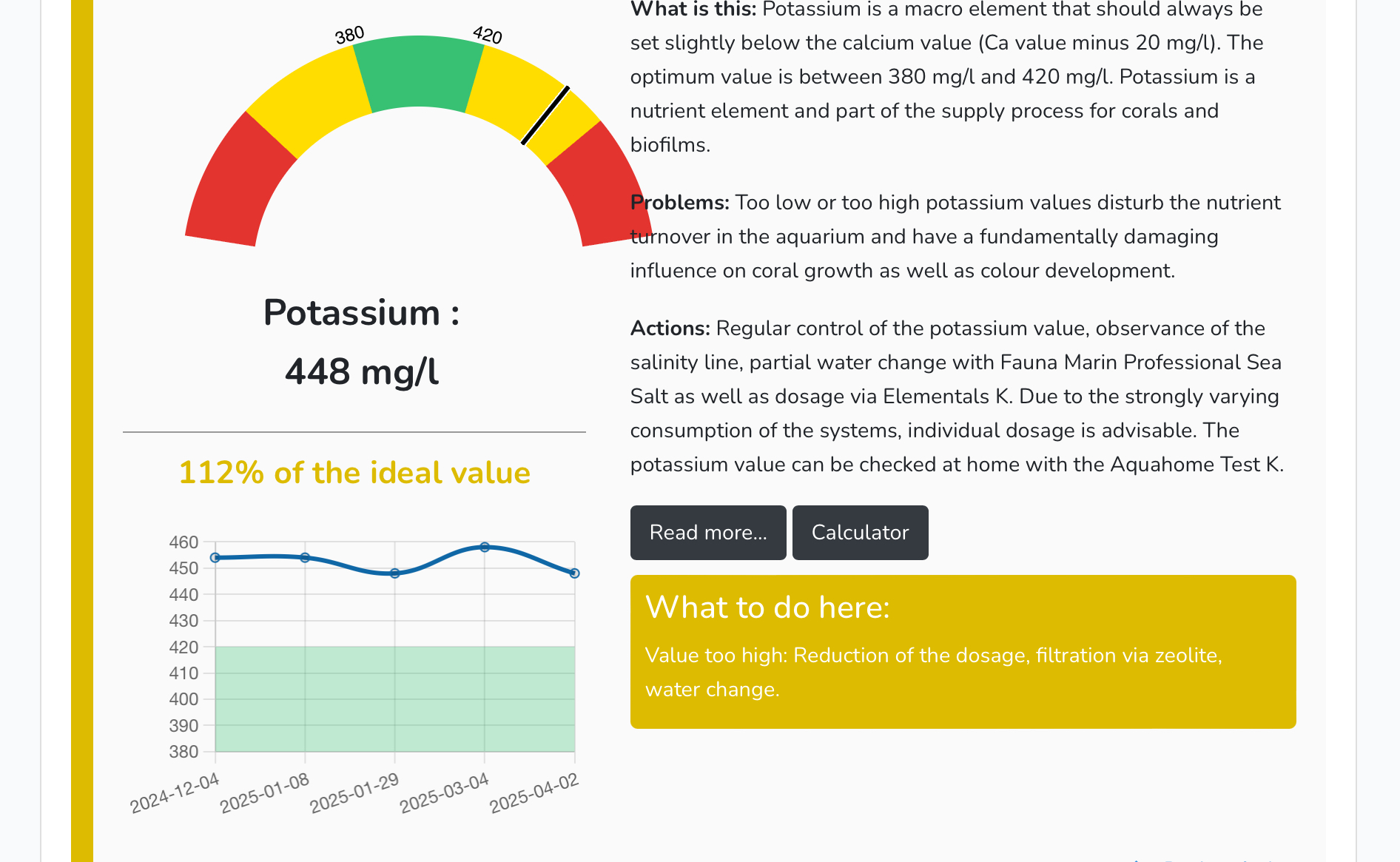This screenshot has width=1400, height=862.
Task: Click the black needle on the gauge
Action: coord(545,115)
